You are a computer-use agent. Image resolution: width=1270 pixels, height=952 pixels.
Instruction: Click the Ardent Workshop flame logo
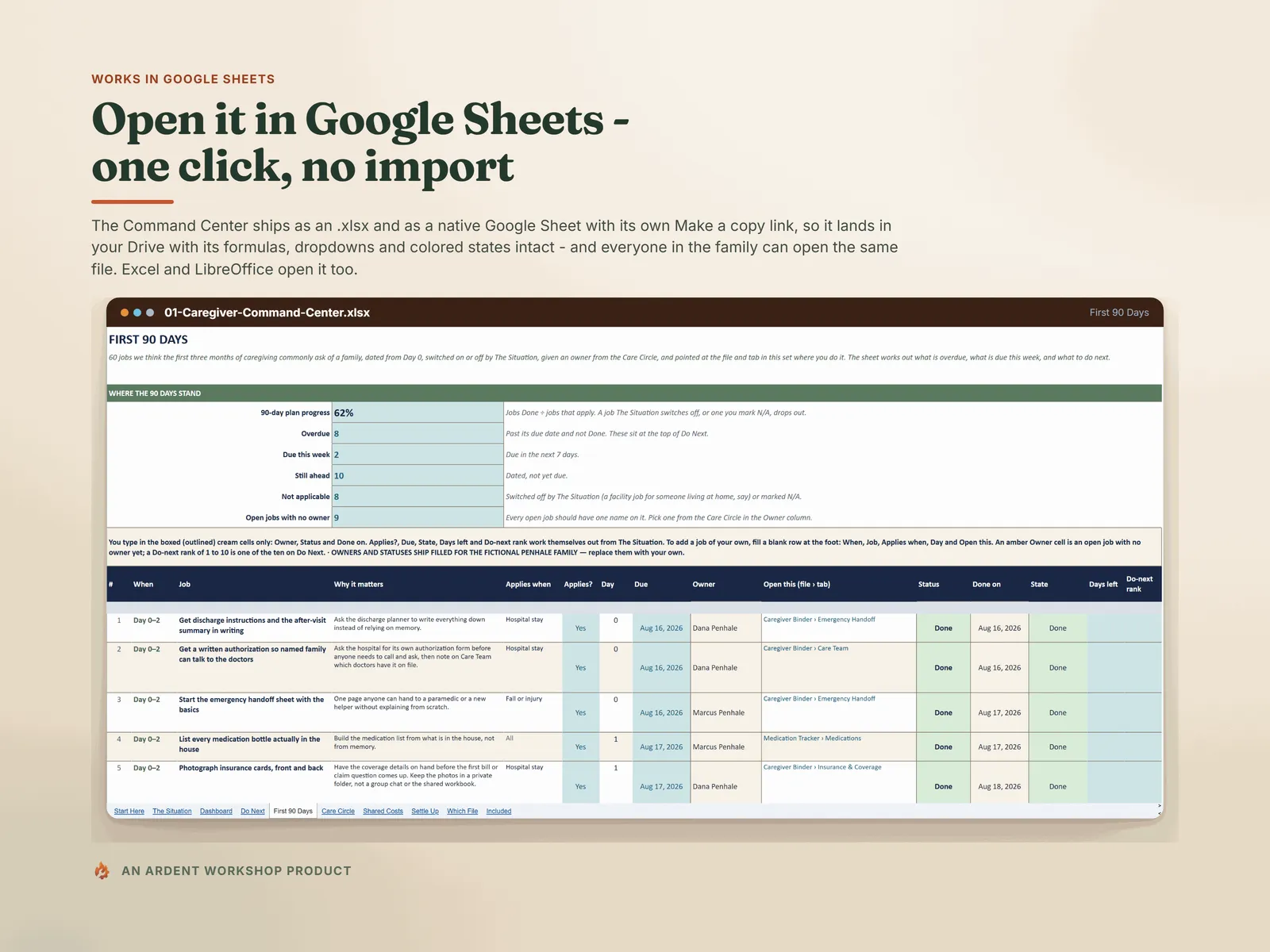point(102,870)
